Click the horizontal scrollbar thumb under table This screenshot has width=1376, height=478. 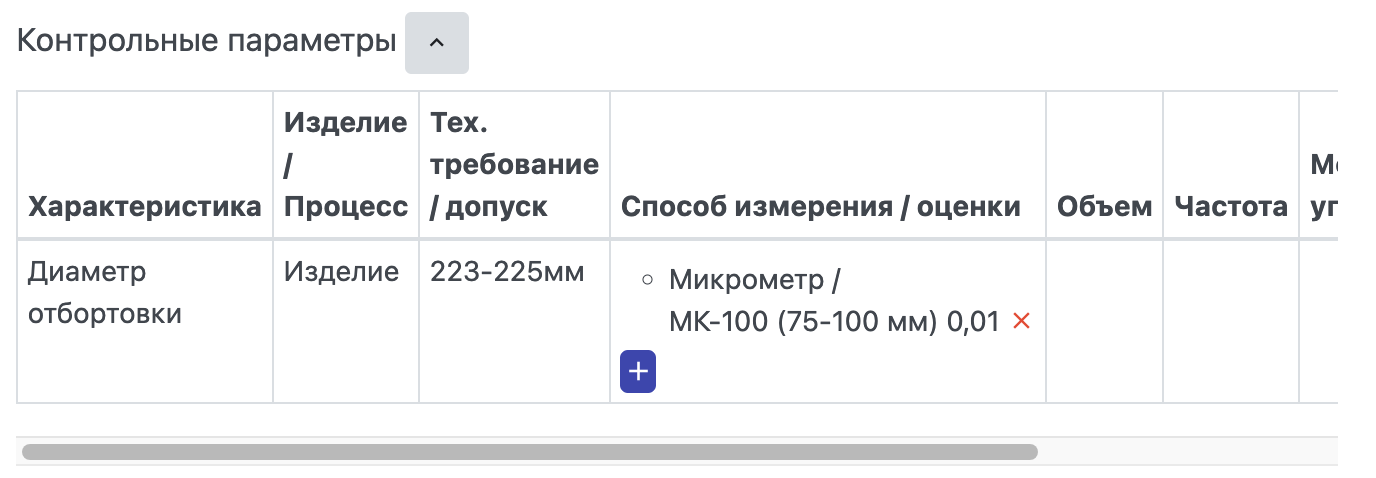(530, 452)
